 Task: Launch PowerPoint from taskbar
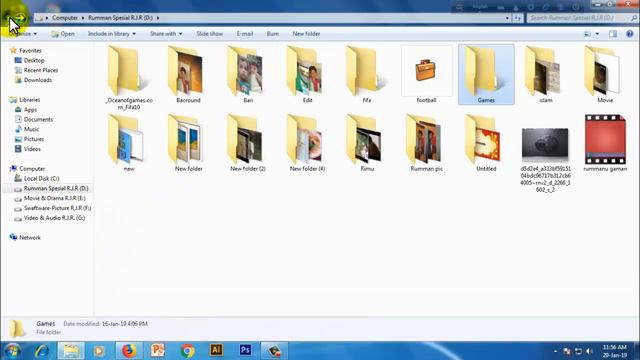click(158, 351)
